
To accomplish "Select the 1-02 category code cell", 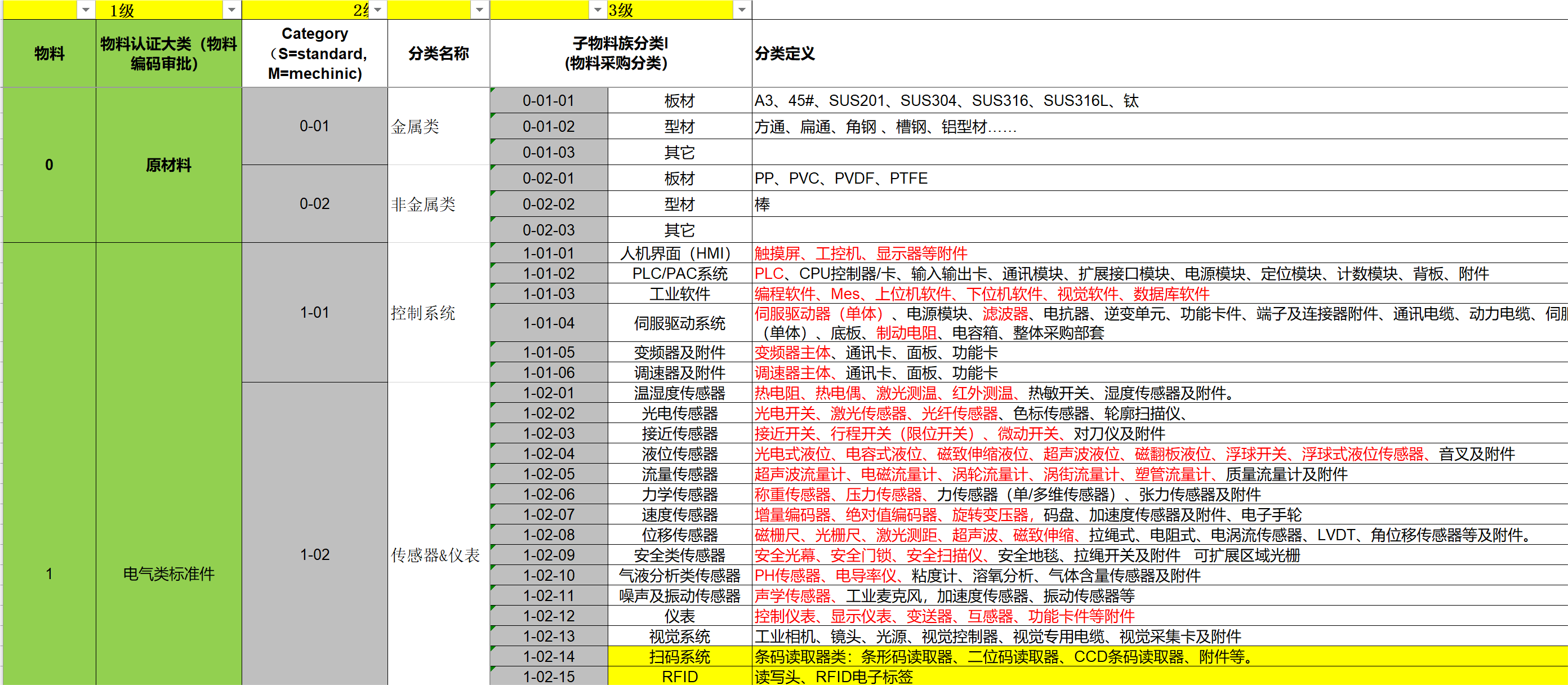I will [x=314, y=554].
